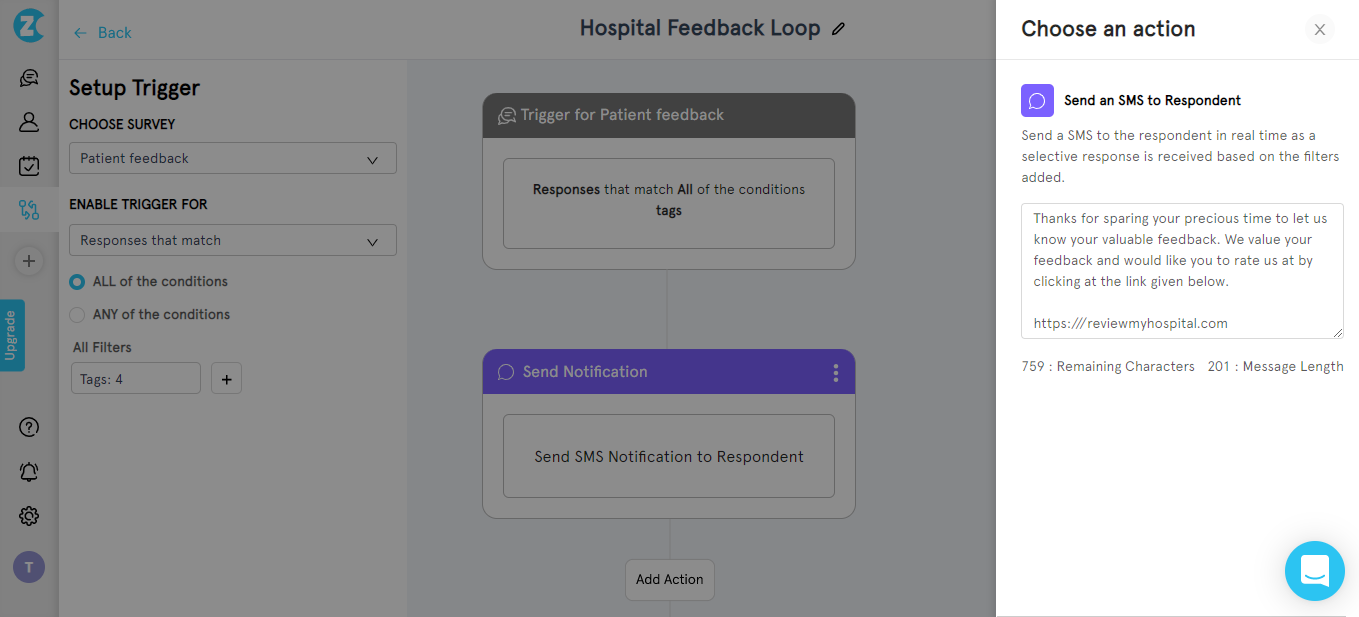Select ALL of the conditions radio
The image size is (1359, 617).
[x=77, y=282]
